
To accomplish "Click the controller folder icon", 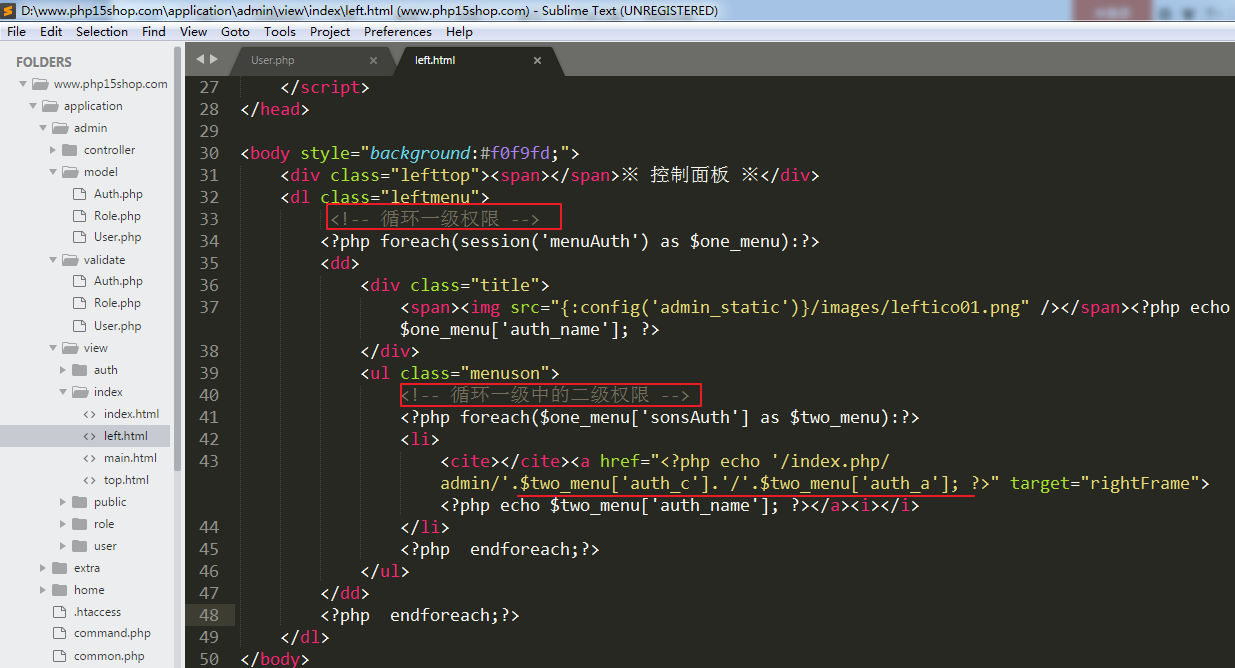I will (x=70, y=150).
